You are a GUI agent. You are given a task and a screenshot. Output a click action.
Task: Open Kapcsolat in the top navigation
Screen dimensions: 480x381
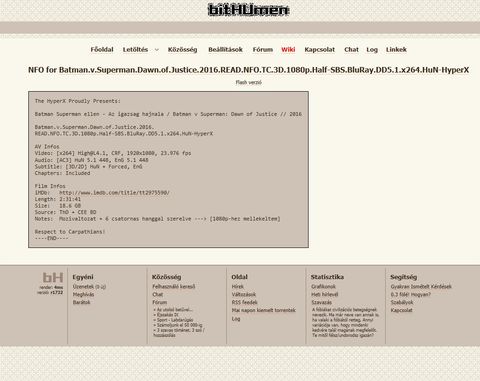319,49
